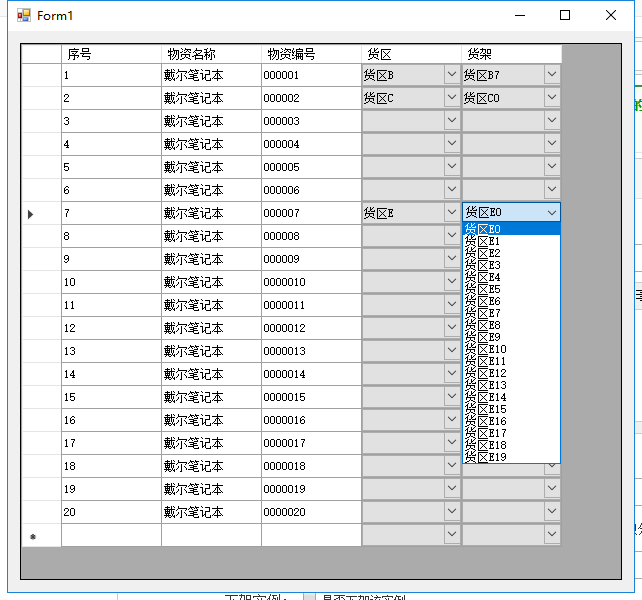Open the 货区 dropdown in the new row
642x600 pixels.
[452, 534]
